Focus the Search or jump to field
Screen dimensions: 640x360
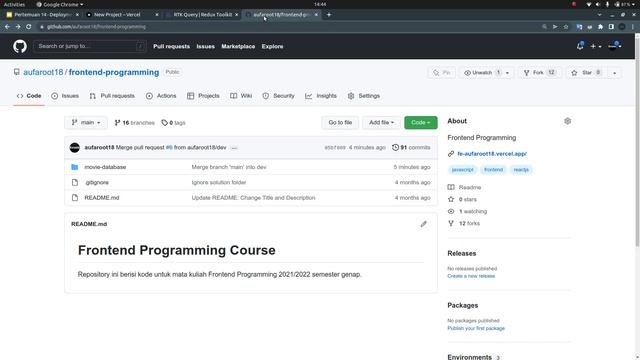[x=89, y=47]
